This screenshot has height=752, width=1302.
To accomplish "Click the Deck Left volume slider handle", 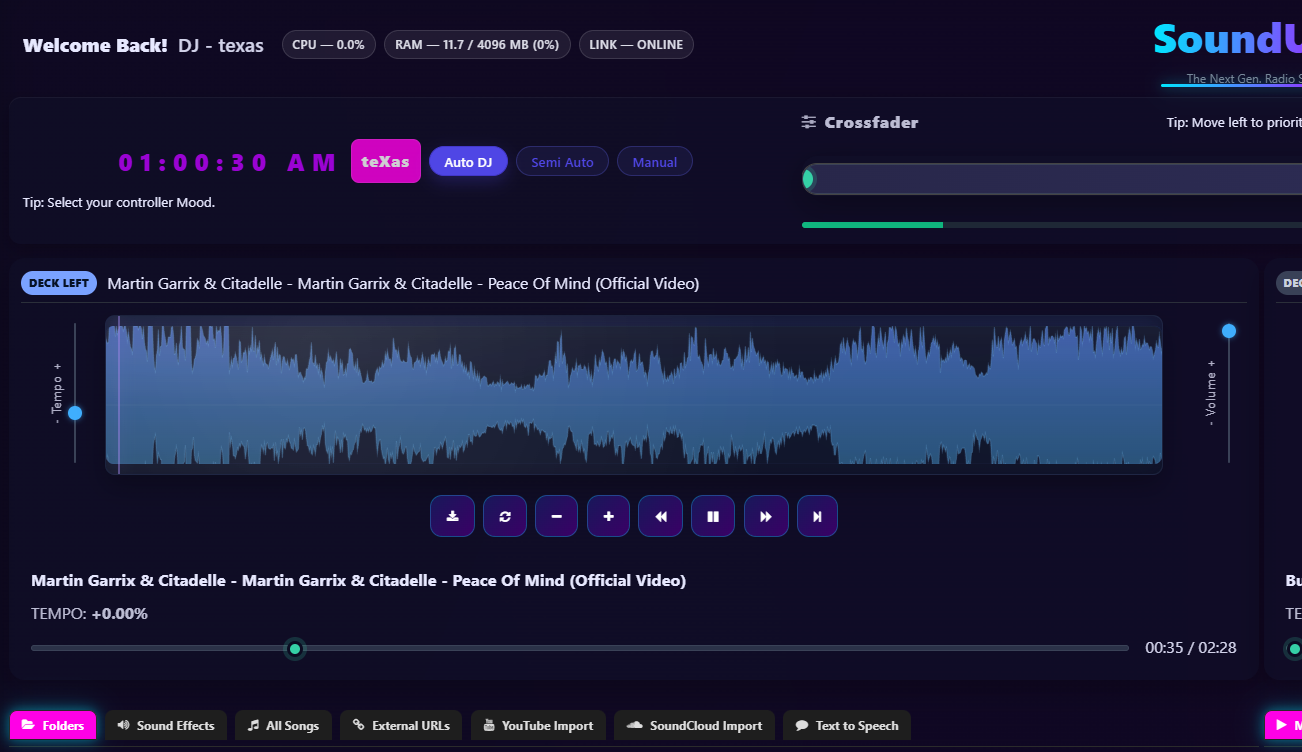I will (1229, 331).
